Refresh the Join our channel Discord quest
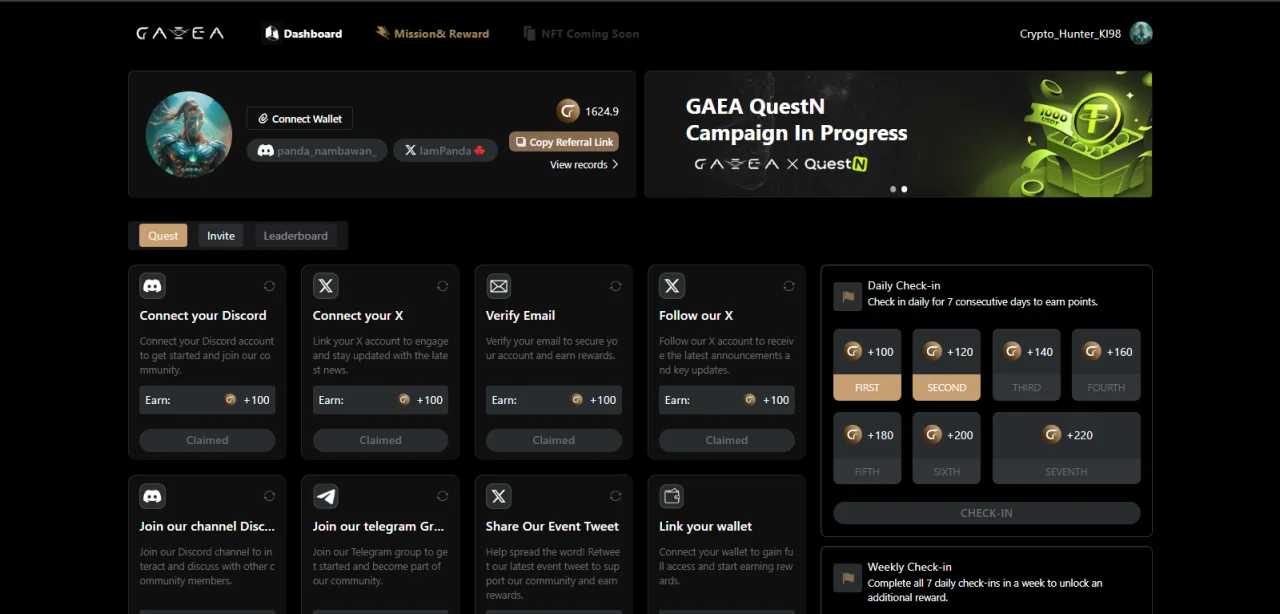1280x614 pixels. [x=269, y=496]
